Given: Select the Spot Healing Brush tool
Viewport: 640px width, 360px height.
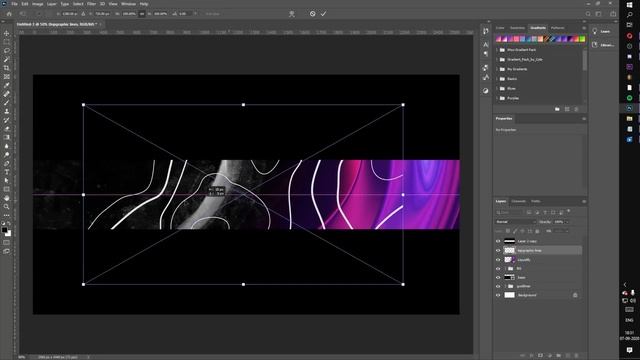Looking at the screenshot, I should tap(7, 94).
